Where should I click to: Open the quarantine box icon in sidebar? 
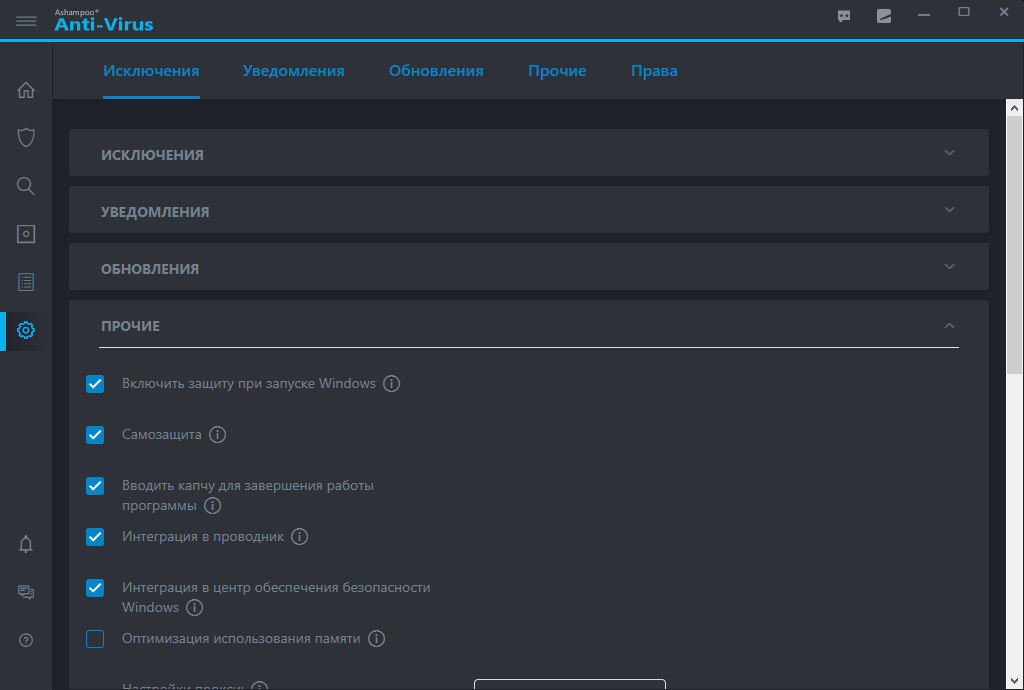click(x=26, y=234)
